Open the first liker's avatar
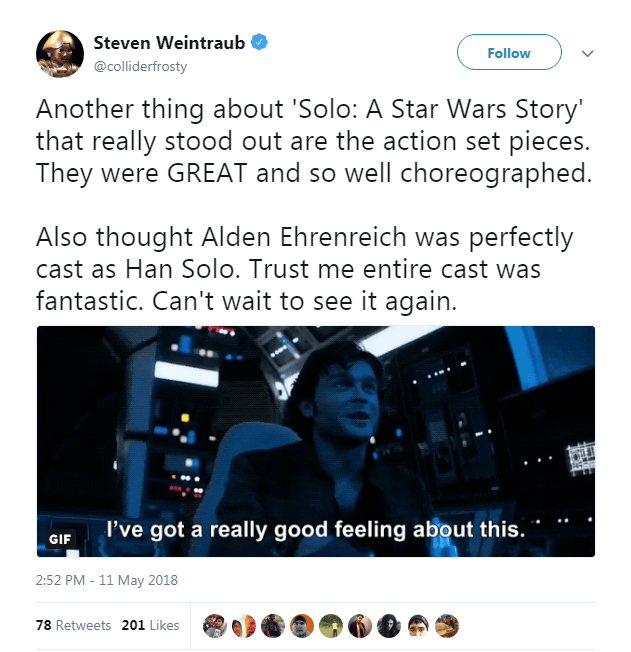The height and width of the screenshot is (652, 631). (x=215, y=626)
